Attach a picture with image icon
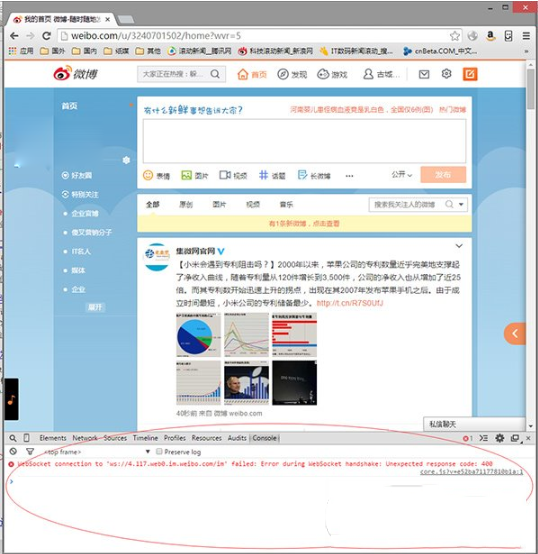 tap(186, 175)
